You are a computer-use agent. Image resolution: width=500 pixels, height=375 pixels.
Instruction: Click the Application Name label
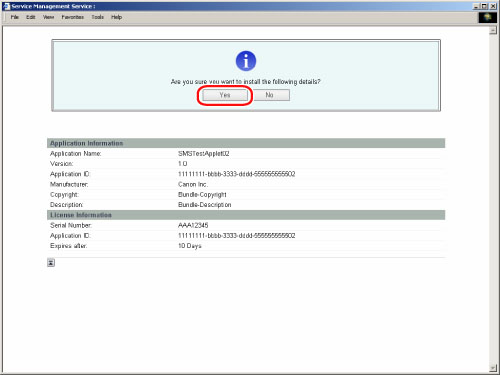click(76, 153)
